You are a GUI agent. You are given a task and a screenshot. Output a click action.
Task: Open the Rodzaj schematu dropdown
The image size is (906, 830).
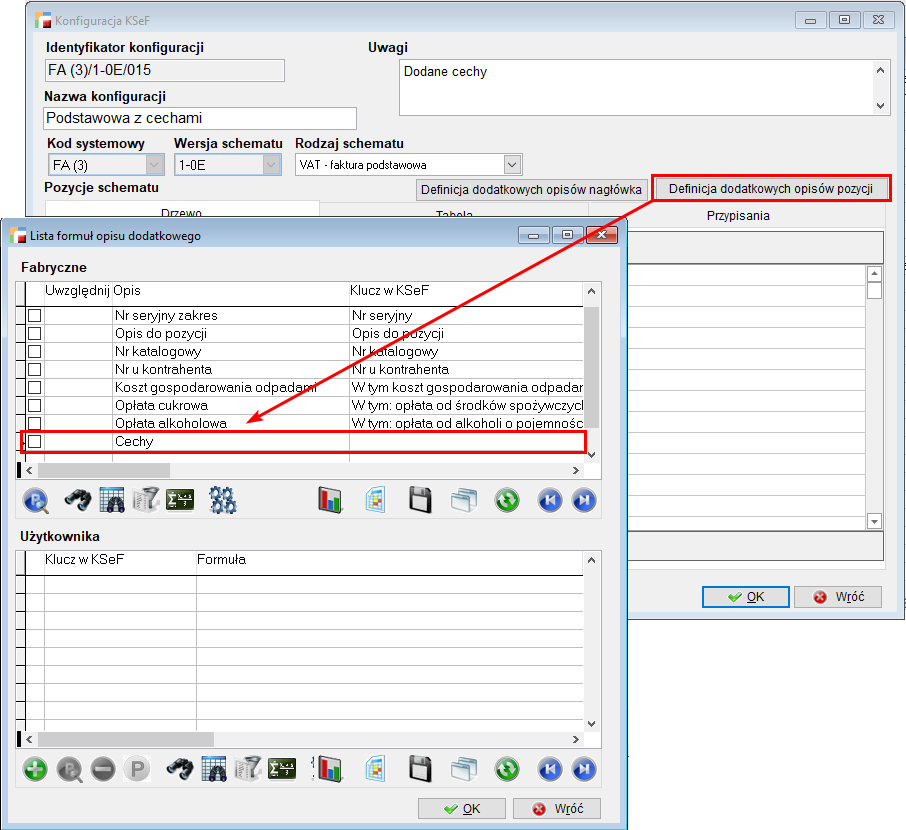click(x=512, y=164)
